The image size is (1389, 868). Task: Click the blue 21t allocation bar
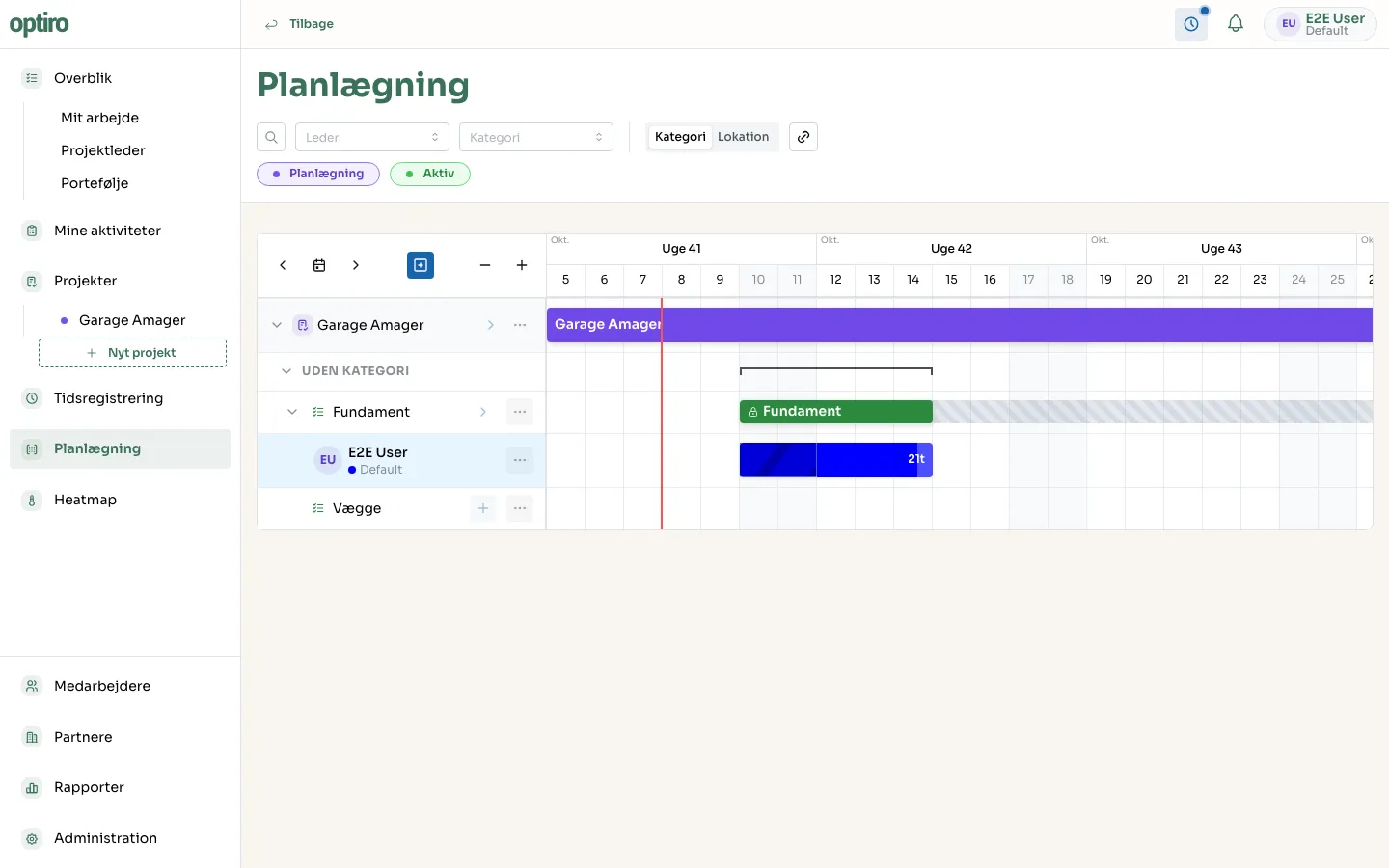836,460
